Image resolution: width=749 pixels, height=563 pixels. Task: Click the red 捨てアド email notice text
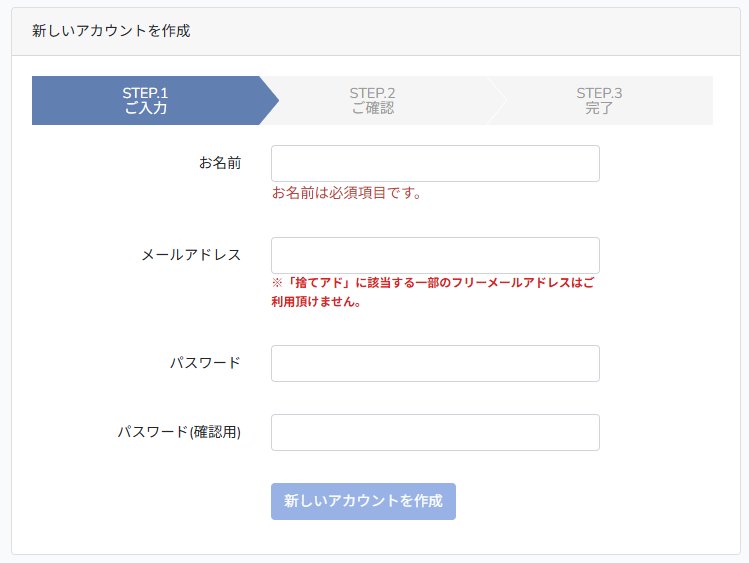pyautogui.click(x=433, y=292)
